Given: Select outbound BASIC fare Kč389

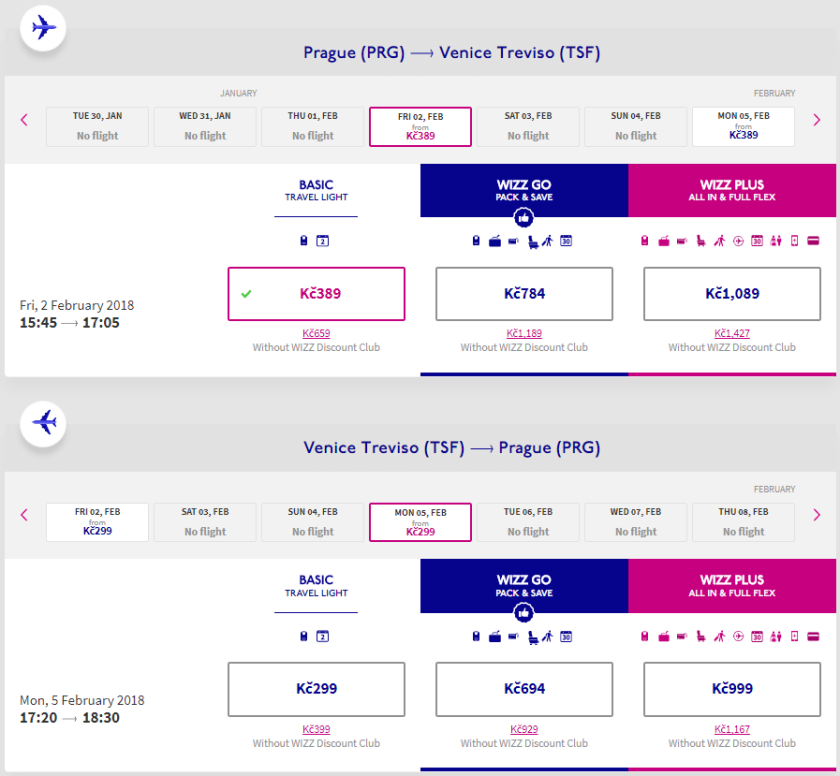Looking at the screenshot, I should pos(316,294).
